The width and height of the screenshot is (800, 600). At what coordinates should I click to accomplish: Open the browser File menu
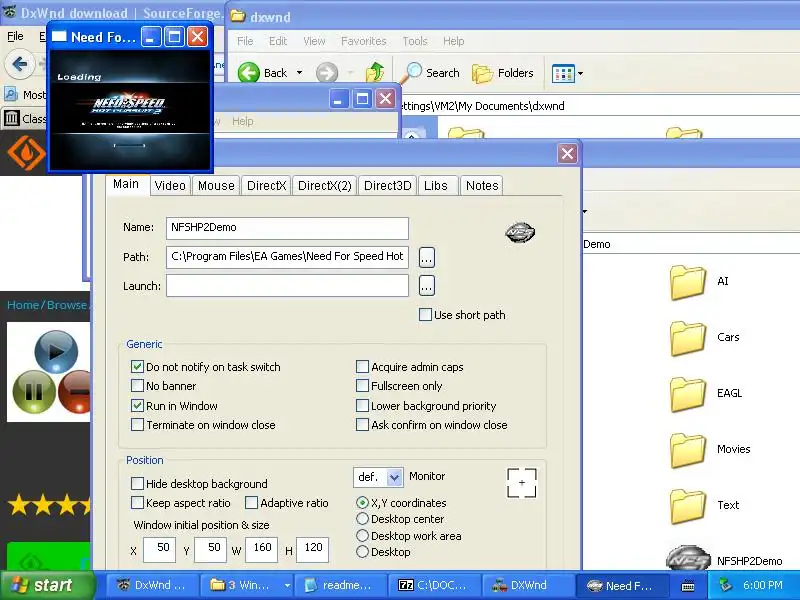15,36
